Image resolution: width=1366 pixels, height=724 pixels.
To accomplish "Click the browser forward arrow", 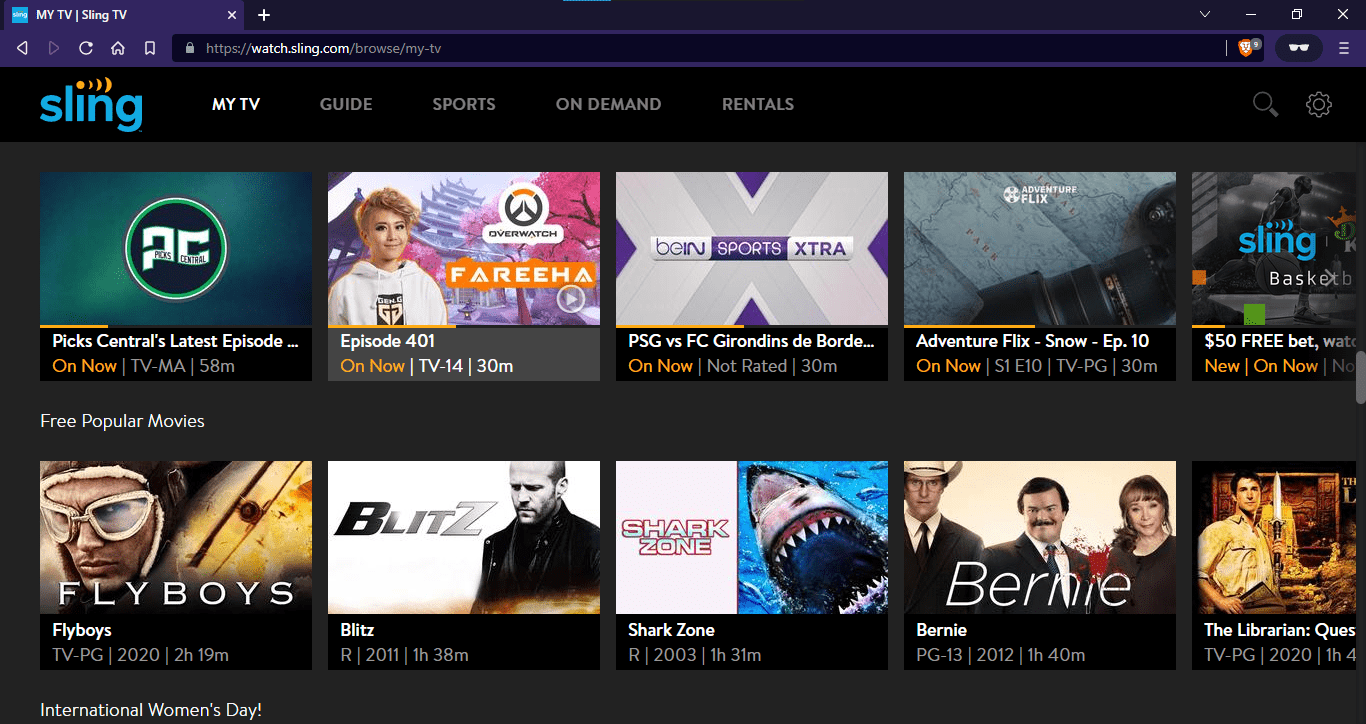I will (x=54, y=48).
